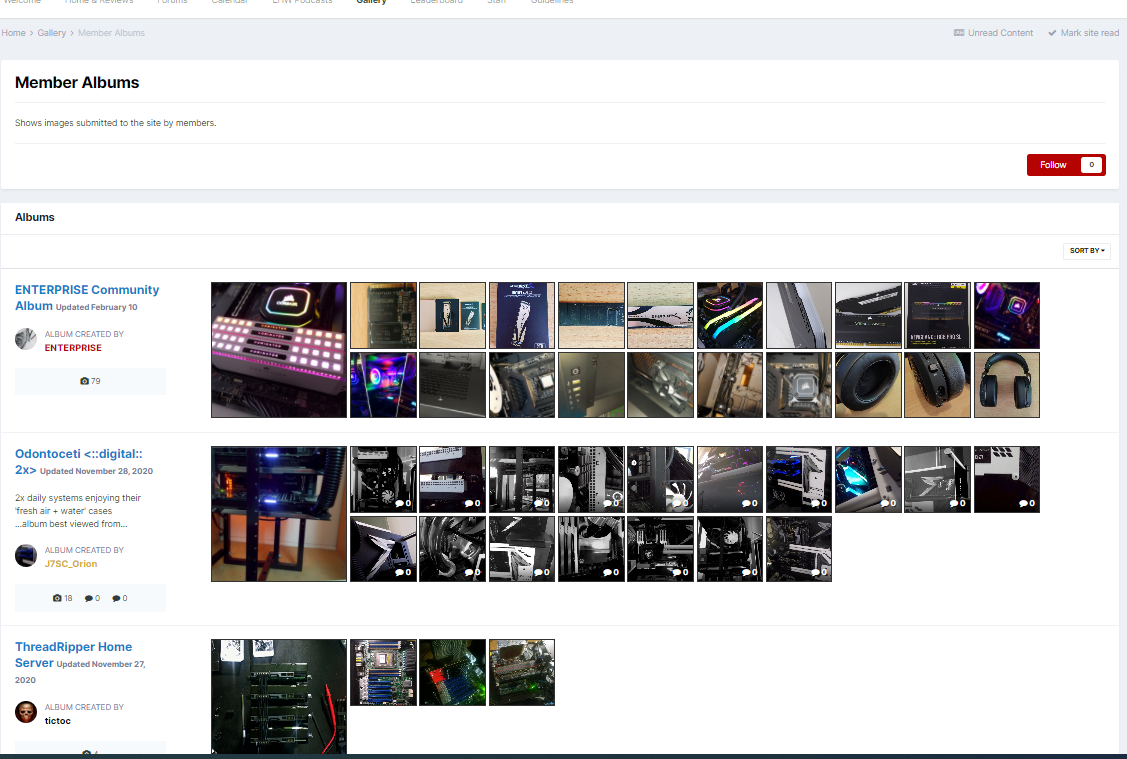This screenshot has width=1127, height=759.
Task: Open the large Corsair RGB RAM cover thumbnail
Action: tap(279, 350)
